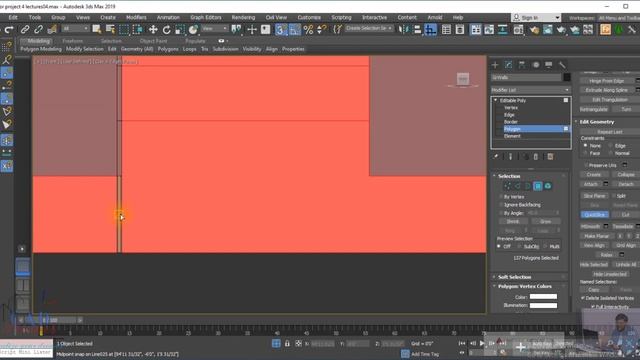The image size is (640, 360).
Task: Open the Modifiers menu
Action: [136, 18]
